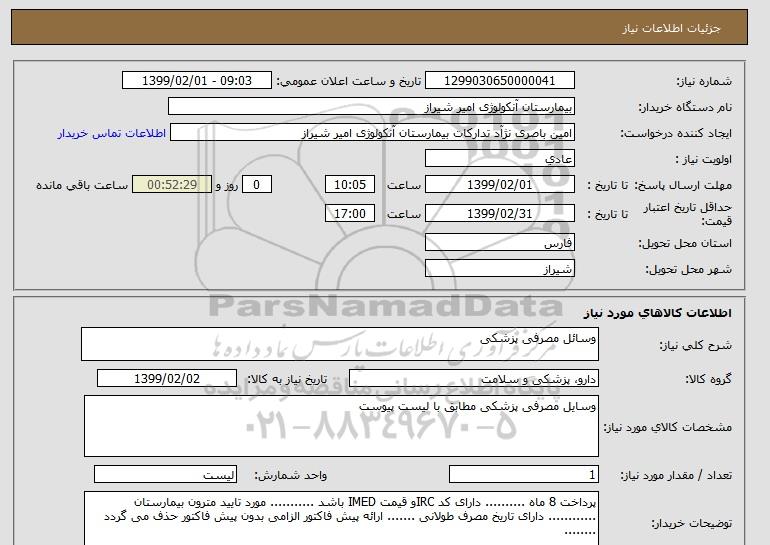The width and height of the screenshot is (770, 545).
Task: Click the ساعت باقی مانده text
Action: (82, 185)
